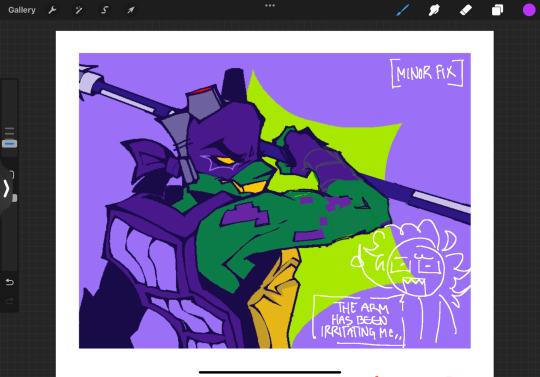Viewport: 540px width, 377px height.
Task: Activate the Transform arrow tool
Action: 131,10
